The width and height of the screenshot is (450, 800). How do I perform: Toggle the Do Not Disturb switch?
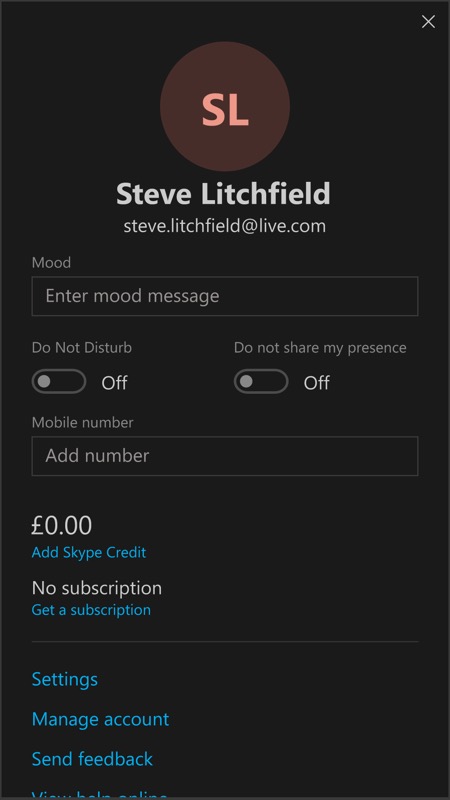[59, 382]
